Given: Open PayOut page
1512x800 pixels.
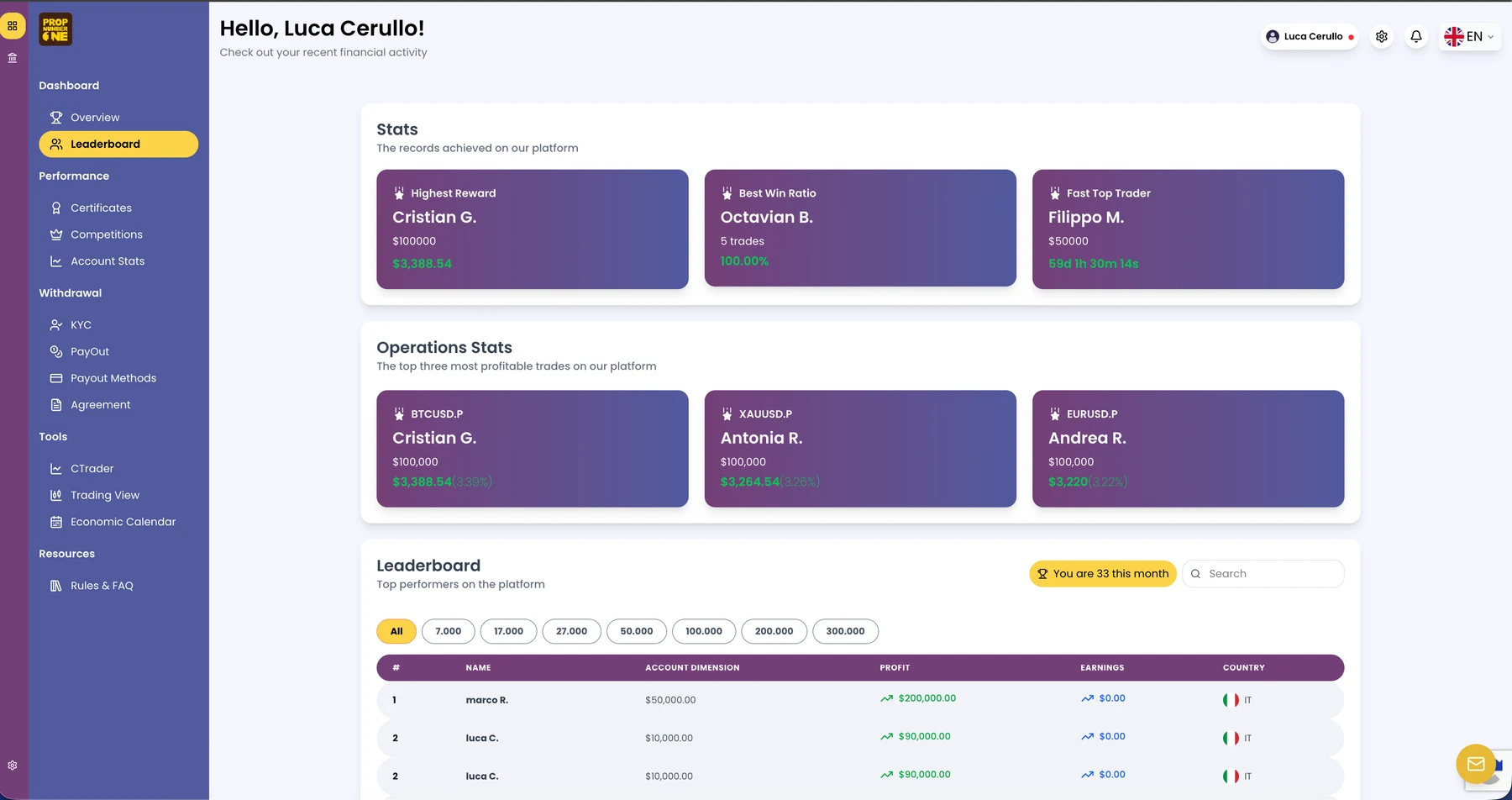Looking at the screenshot, I should pyautogui.click(x=118, y=351).
